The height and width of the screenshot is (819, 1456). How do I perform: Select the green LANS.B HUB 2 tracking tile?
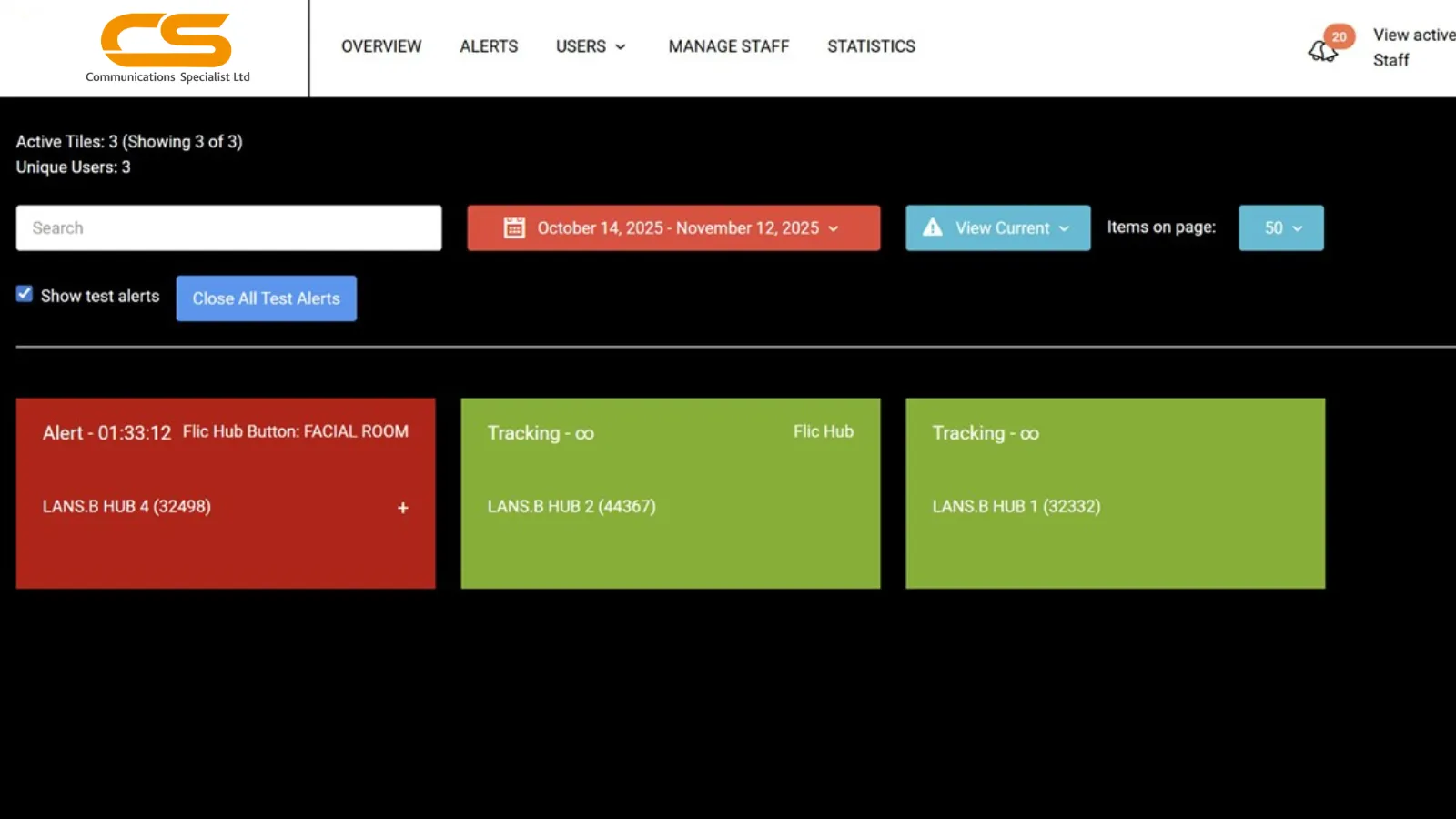coord(670,493)
